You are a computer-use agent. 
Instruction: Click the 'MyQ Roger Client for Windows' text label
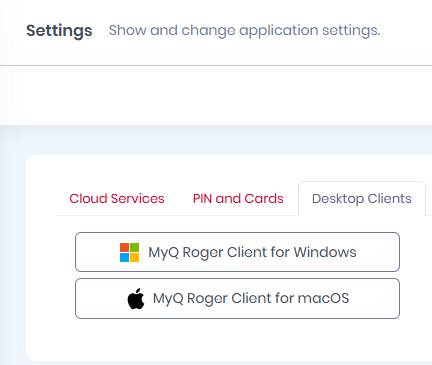pos(252,252)
